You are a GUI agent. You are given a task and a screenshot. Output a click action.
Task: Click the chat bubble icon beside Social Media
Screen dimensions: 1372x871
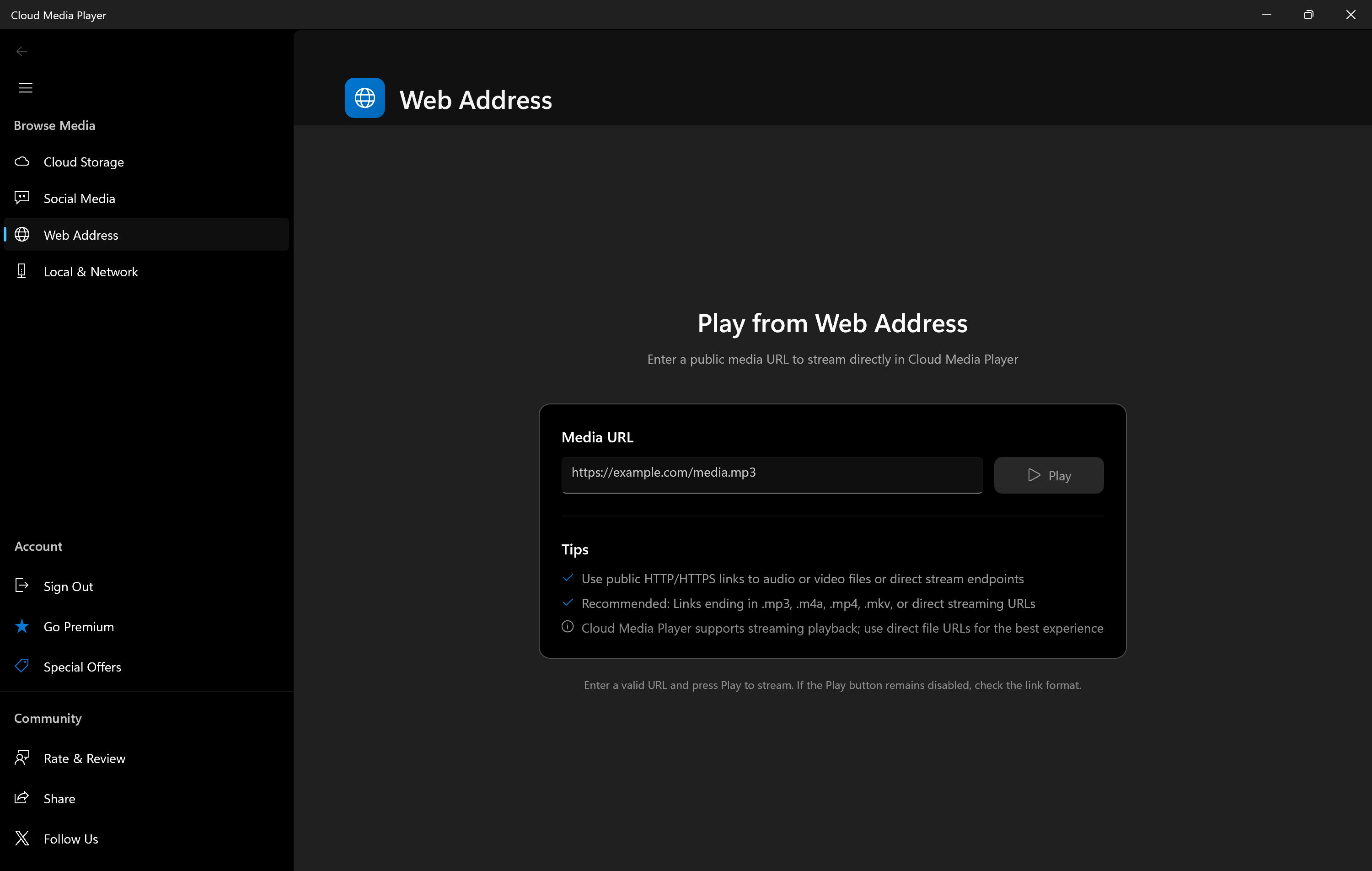[21, 198]
